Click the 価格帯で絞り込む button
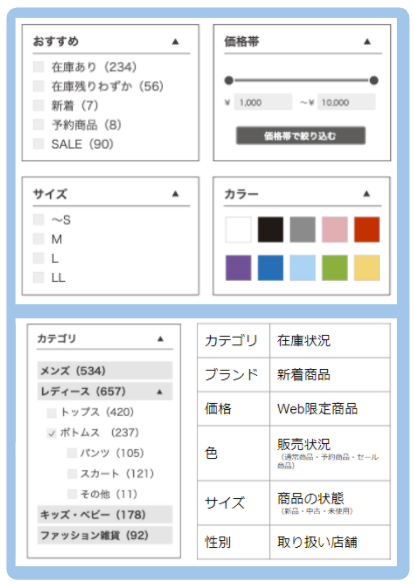Image resolution: width=414 pixels, height=585 pixels. pyautogui.click(x=301, y=136)
